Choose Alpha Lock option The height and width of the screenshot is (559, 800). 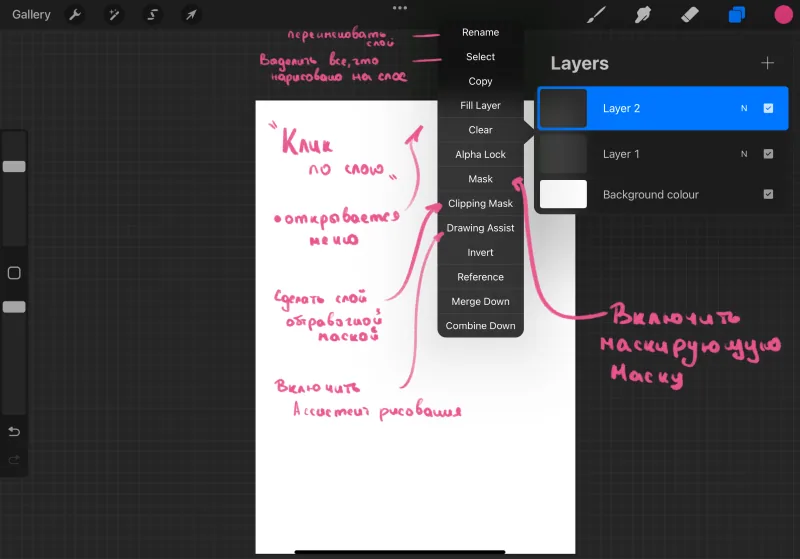click(480, 155)
